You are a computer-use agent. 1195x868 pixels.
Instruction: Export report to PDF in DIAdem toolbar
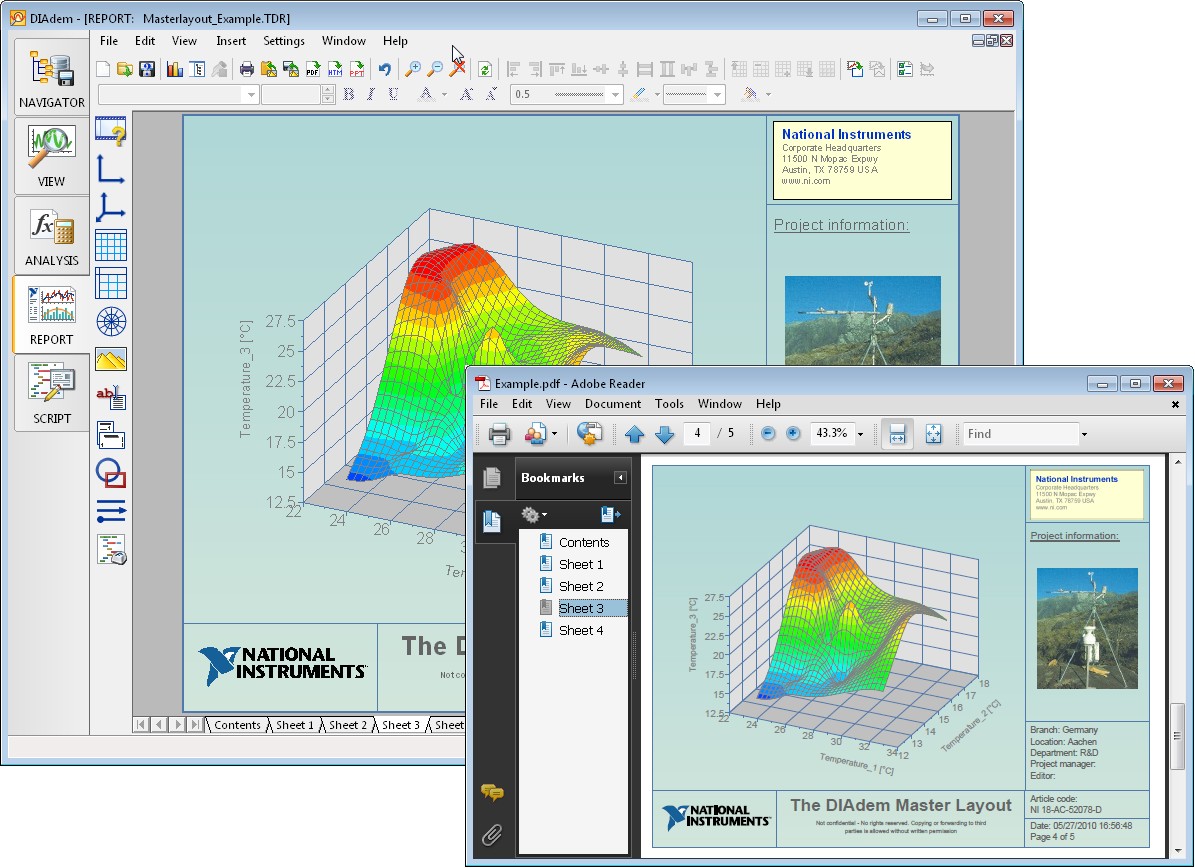click(x=312, y=69)
